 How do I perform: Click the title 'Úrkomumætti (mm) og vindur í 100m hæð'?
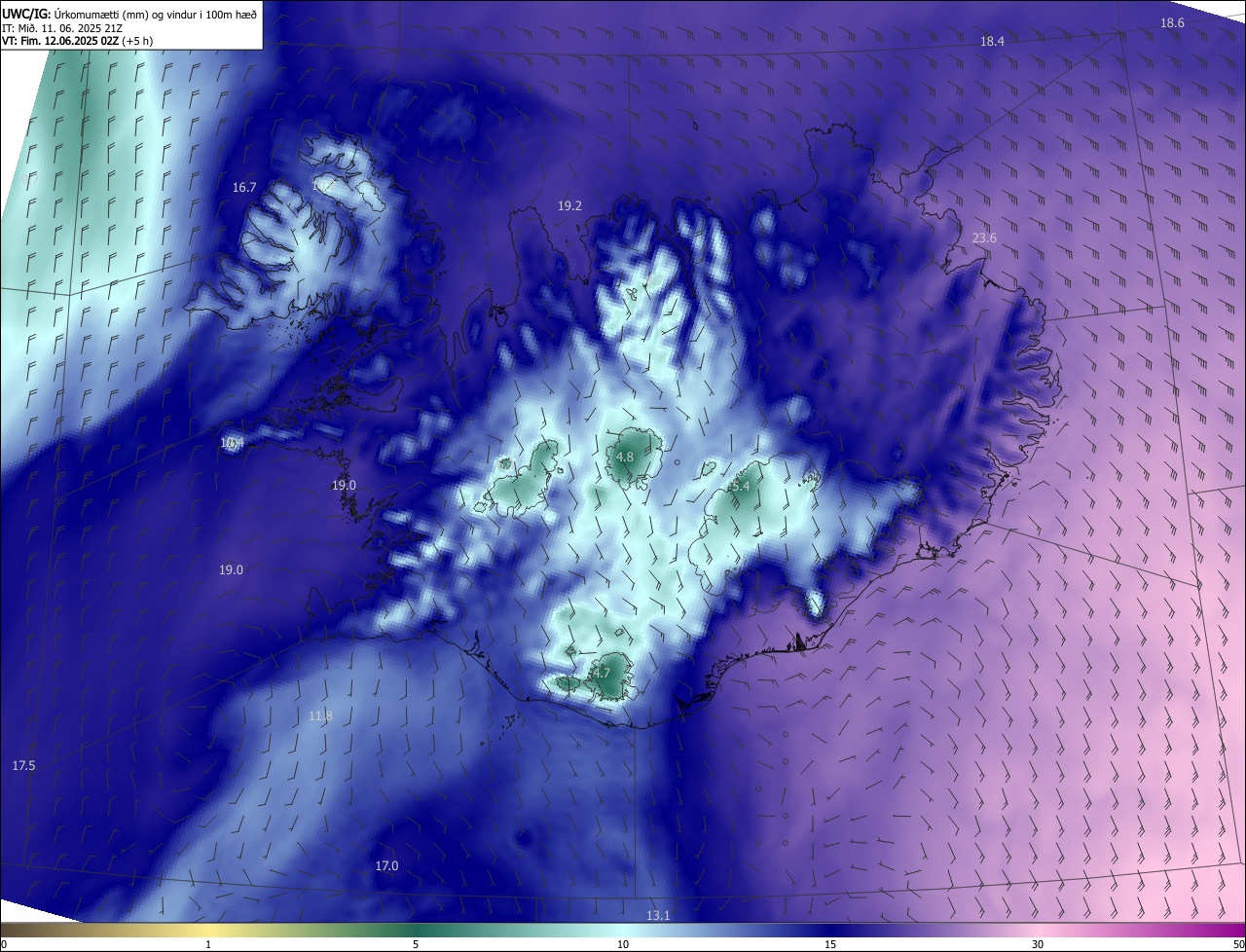tap(156, 14)
